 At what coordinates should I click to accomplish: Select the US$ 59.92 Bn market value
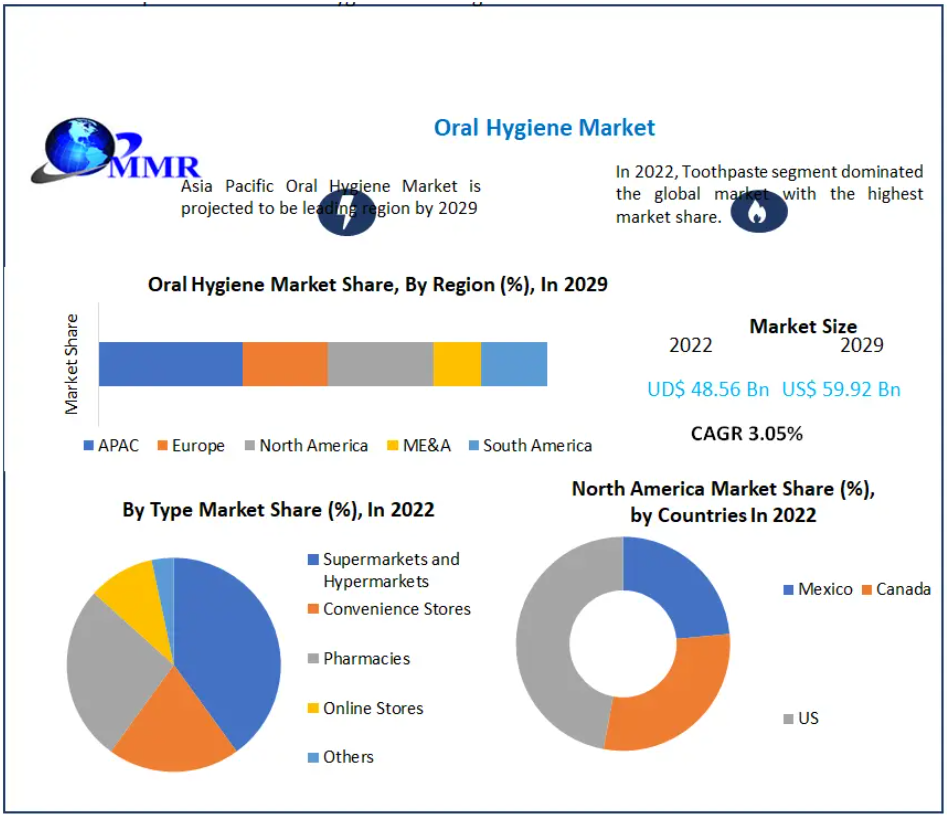pos(841,390)
